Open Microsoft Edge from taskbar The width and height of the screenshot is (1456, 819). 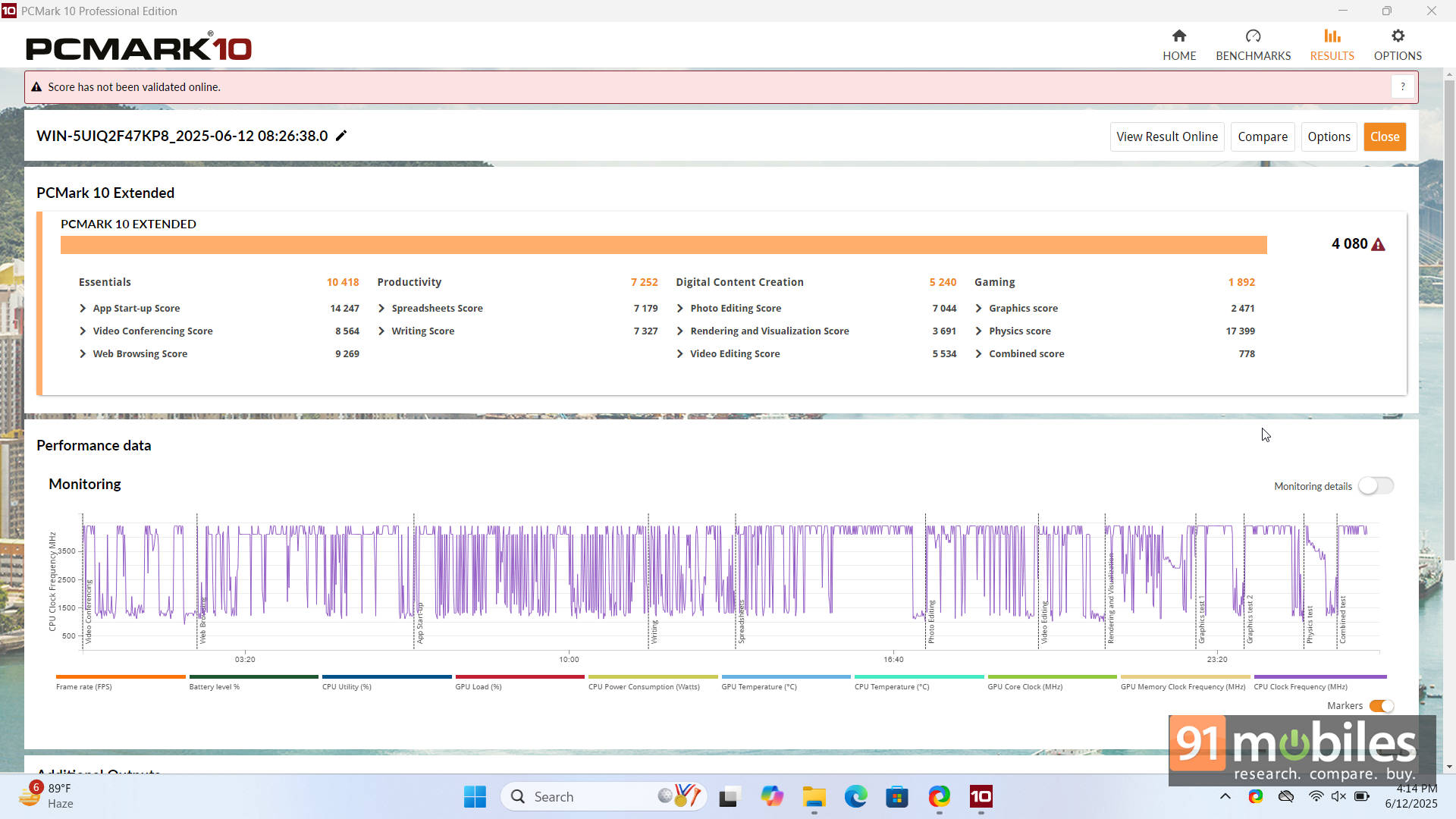[855, 797]
